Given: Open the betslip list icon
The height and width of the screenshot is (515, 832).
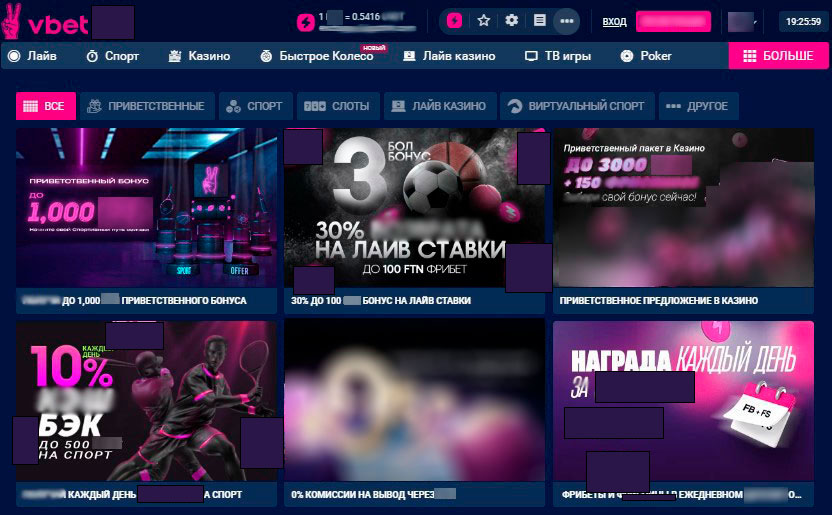Looking at the screenshot, I should [x=540, y=21].
